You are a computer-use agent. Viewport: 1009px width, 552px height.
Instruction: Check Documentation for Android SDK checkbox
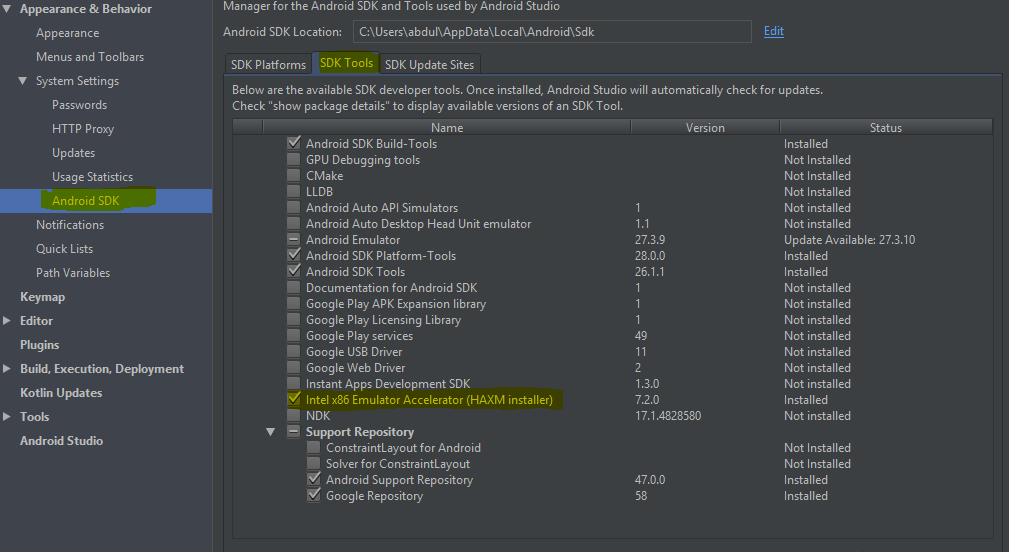pos(293,288)
